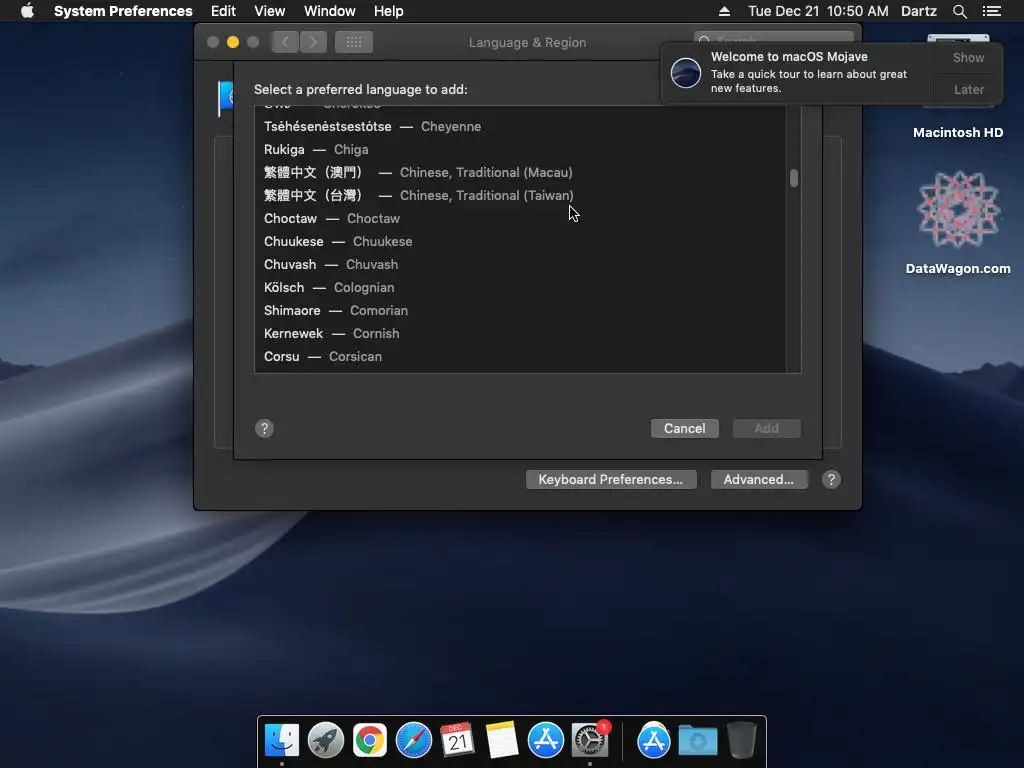The image size is (1024, 768).
Task: Open the View menu
Action: click(270, 11)
